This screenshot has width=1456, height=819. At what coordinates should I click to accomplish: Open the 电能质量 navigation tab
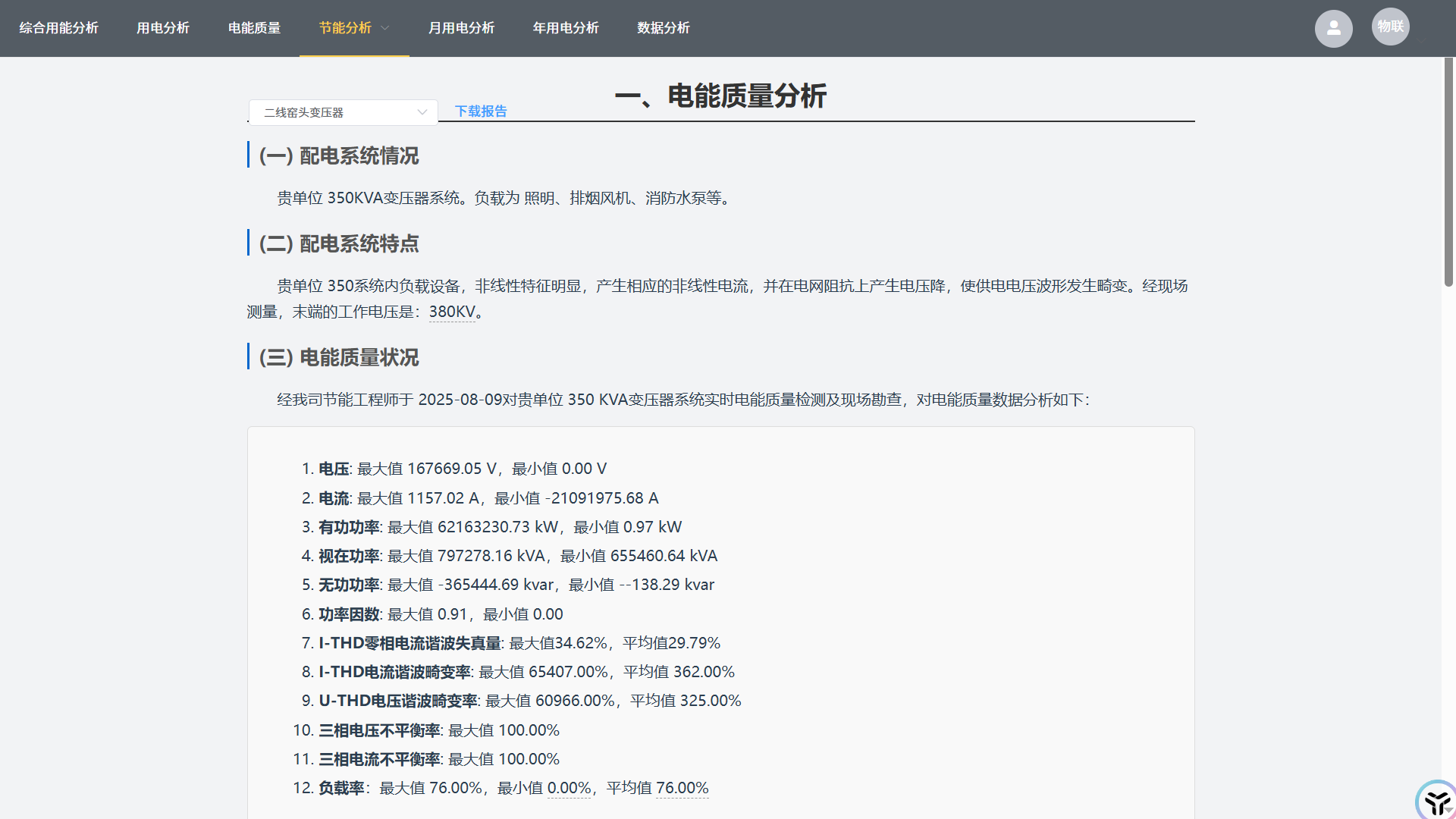[254, 28]
